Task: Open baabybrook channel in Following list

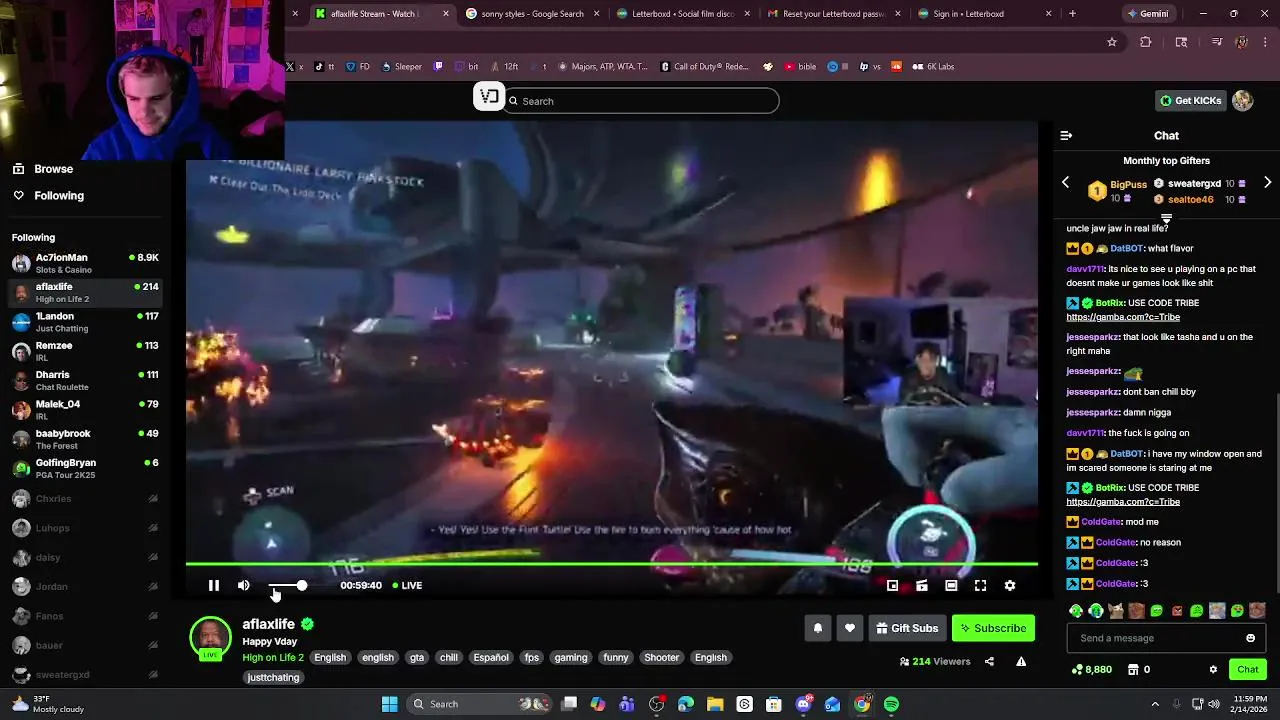Action: [83, 439]
